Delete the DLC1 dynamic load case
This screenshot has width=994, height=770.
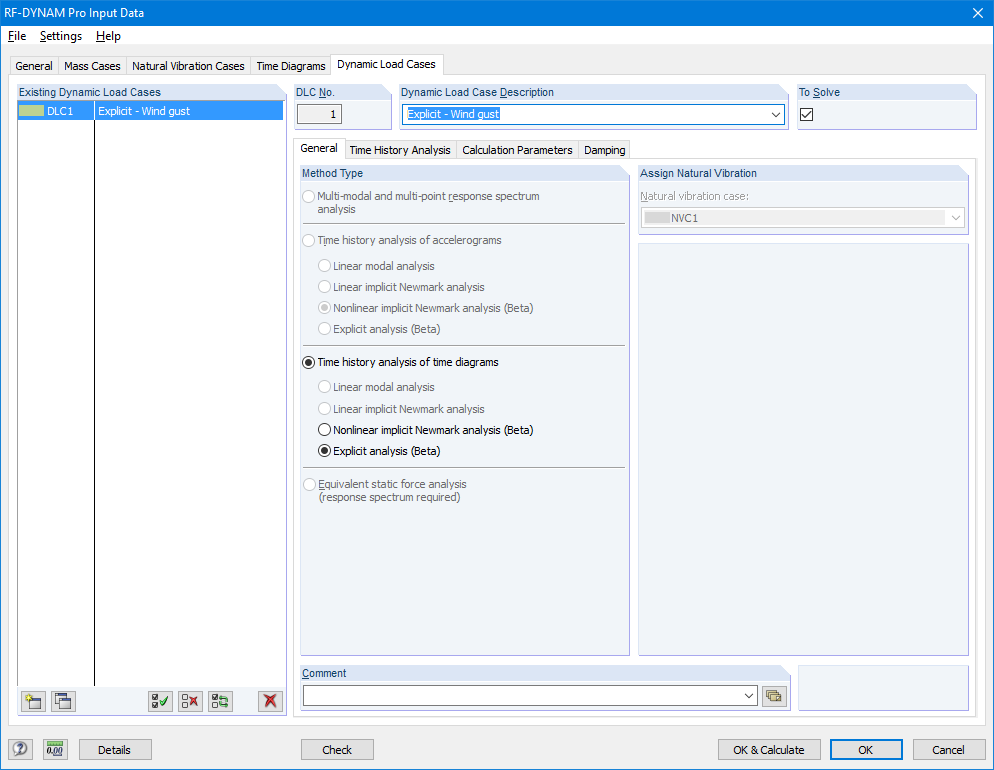pos(270,701)
